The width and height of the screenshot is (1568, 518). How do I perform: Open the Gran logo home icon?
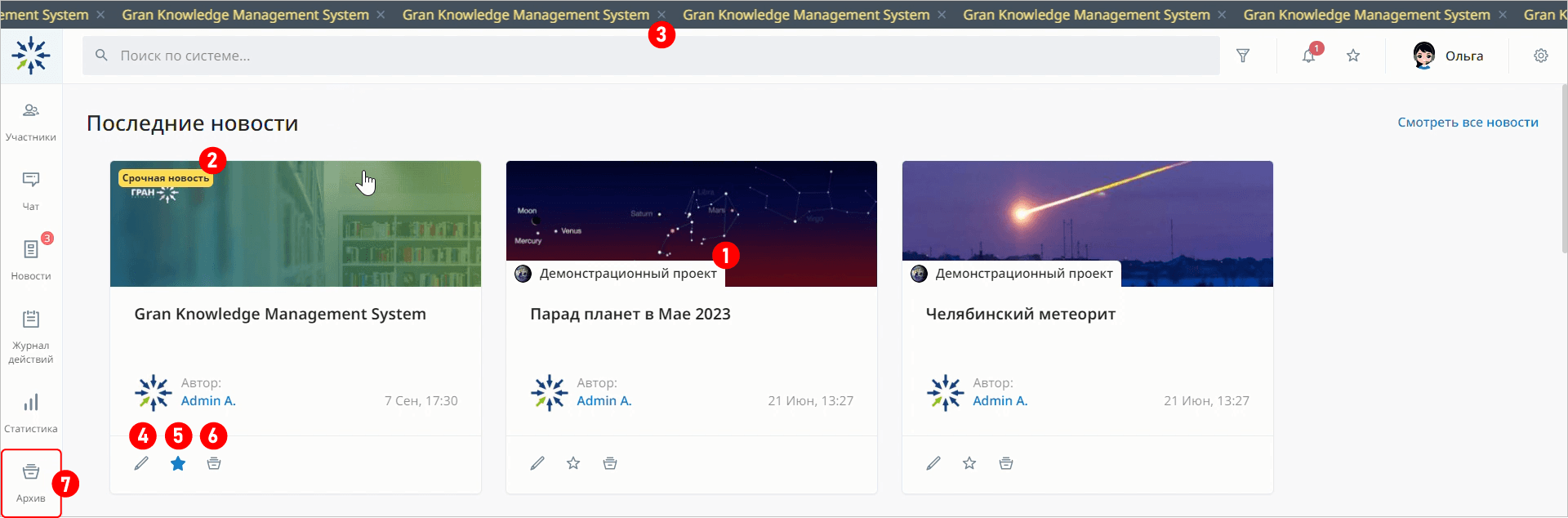point(31,56)
